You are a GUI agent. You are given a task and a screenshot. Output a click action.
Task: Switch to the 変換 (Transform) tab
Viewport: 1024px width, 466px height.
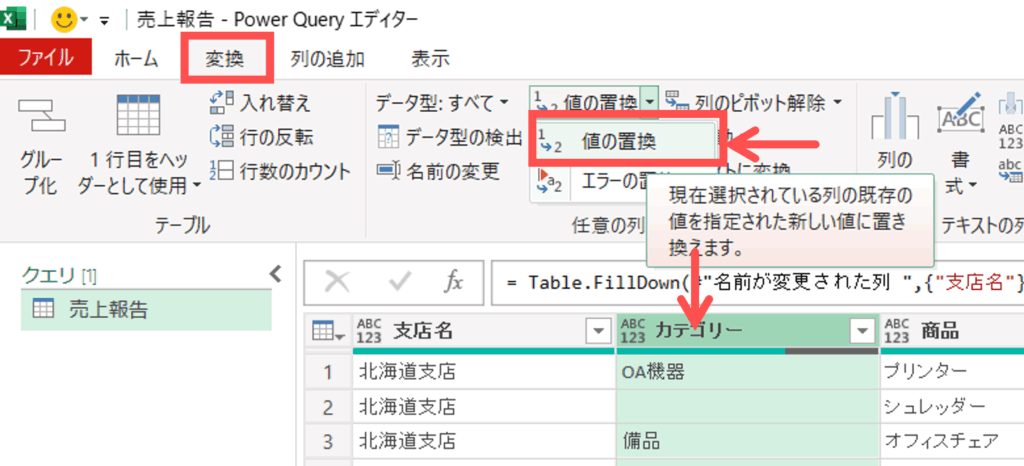point(226,58)
